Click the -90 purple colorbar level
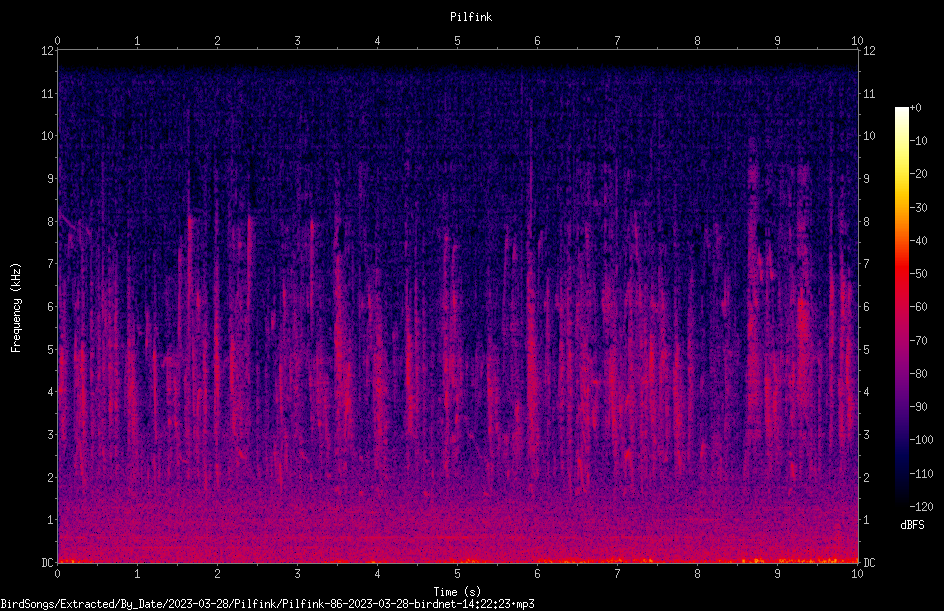 click(x=901, y=406)
